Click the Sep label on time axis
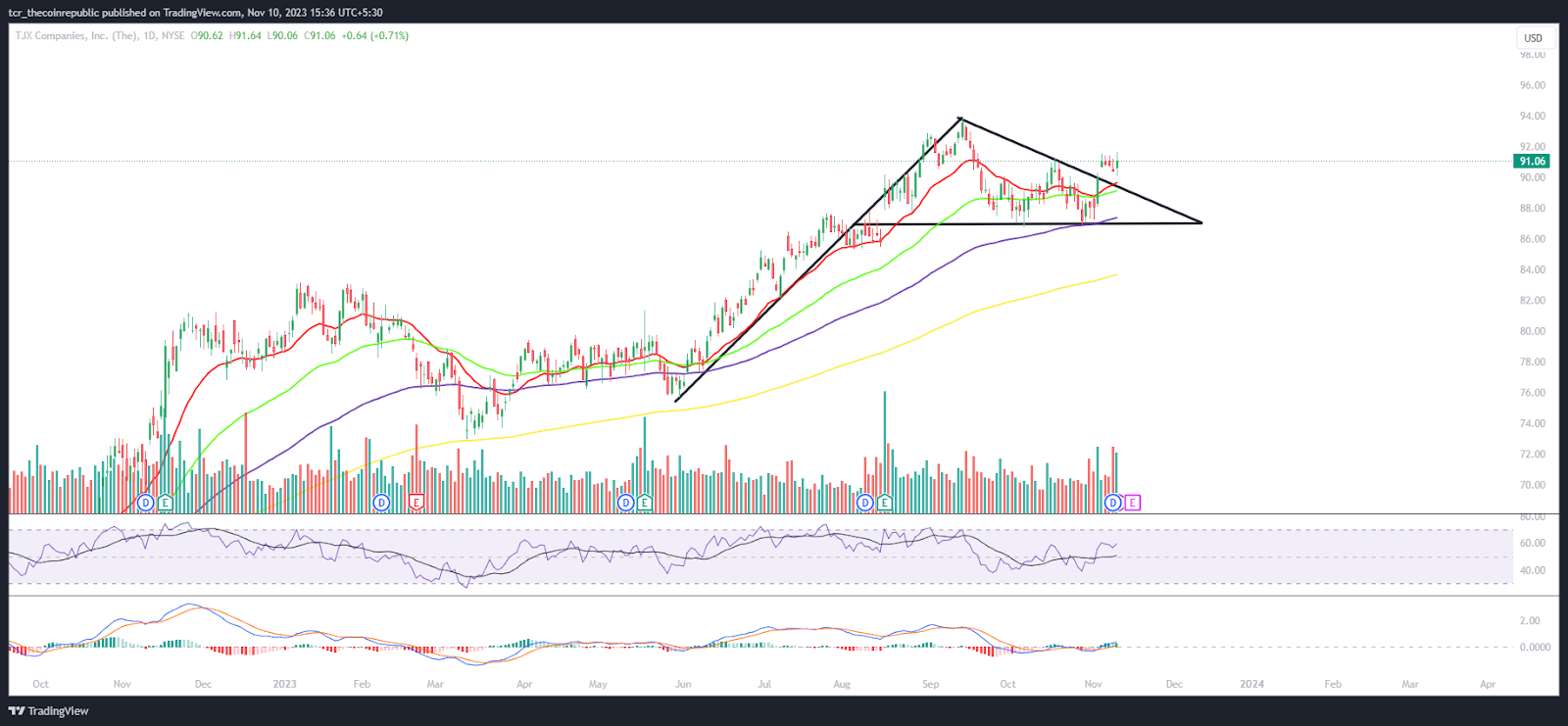Screen dimensions: 1568x726 930,684
